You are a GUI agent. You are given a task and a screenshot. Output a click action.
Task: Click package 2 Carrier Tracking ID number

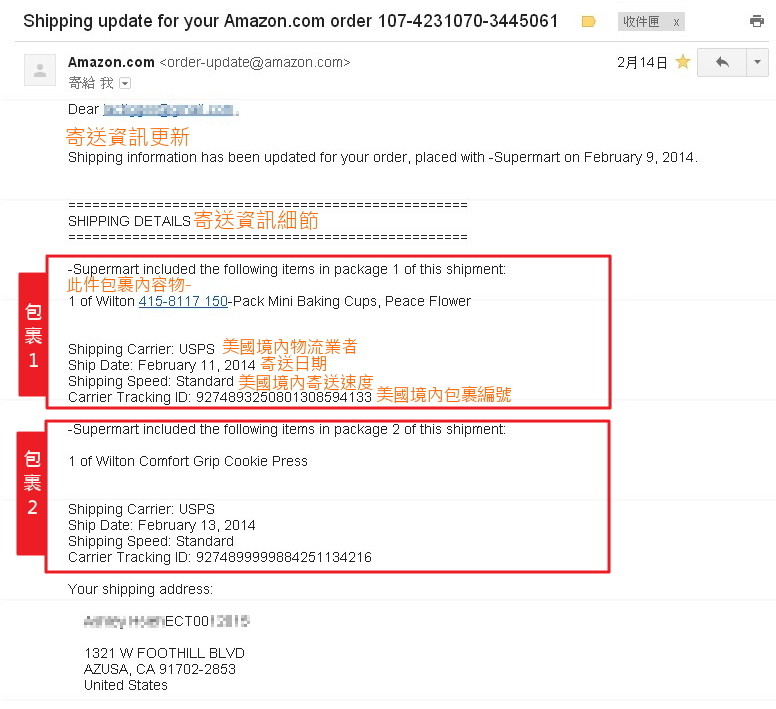(284, 557)
